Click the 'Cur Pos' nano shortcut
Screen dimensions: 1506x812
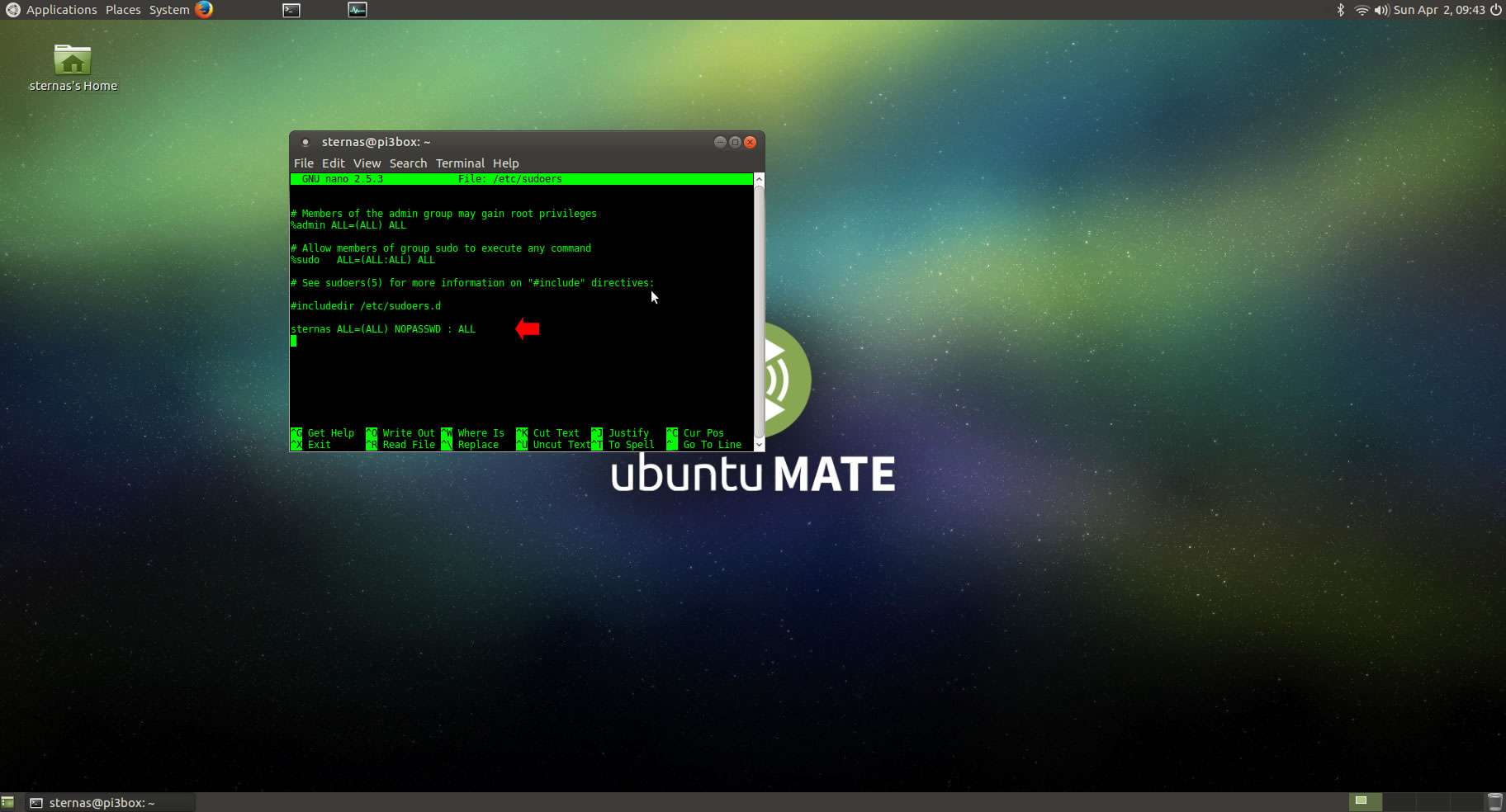[x=703, y=433]
